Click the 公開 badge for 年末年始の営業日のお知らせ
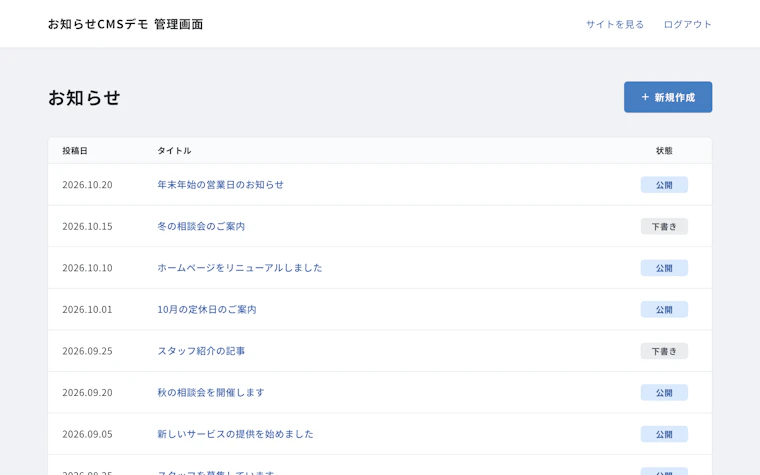This screenshot has height=475, width=760. pos(664,185)
